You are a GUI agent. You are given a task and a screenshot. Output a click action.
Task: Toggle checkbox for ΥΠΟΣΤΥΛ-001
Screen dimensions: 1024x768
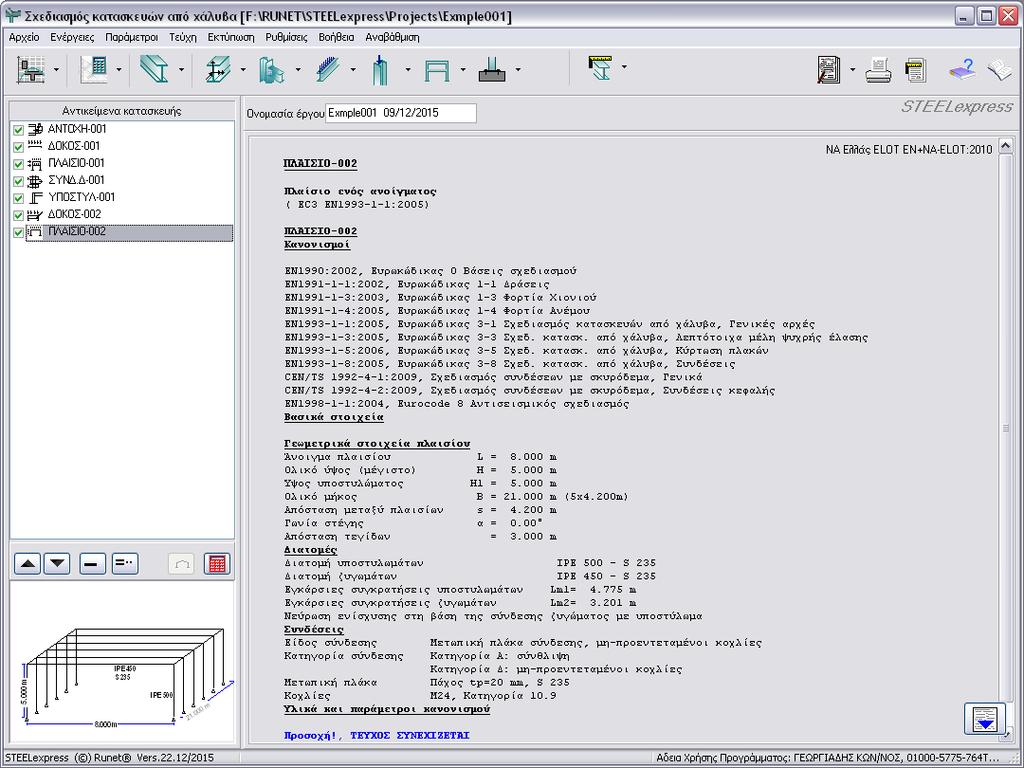coord(18,198)
